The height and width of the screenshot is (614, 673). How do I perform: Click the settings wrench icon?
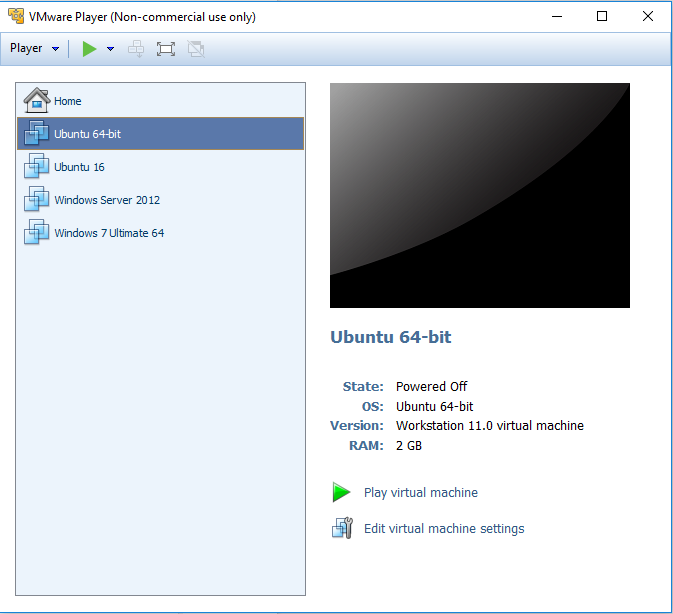point(343,528)
